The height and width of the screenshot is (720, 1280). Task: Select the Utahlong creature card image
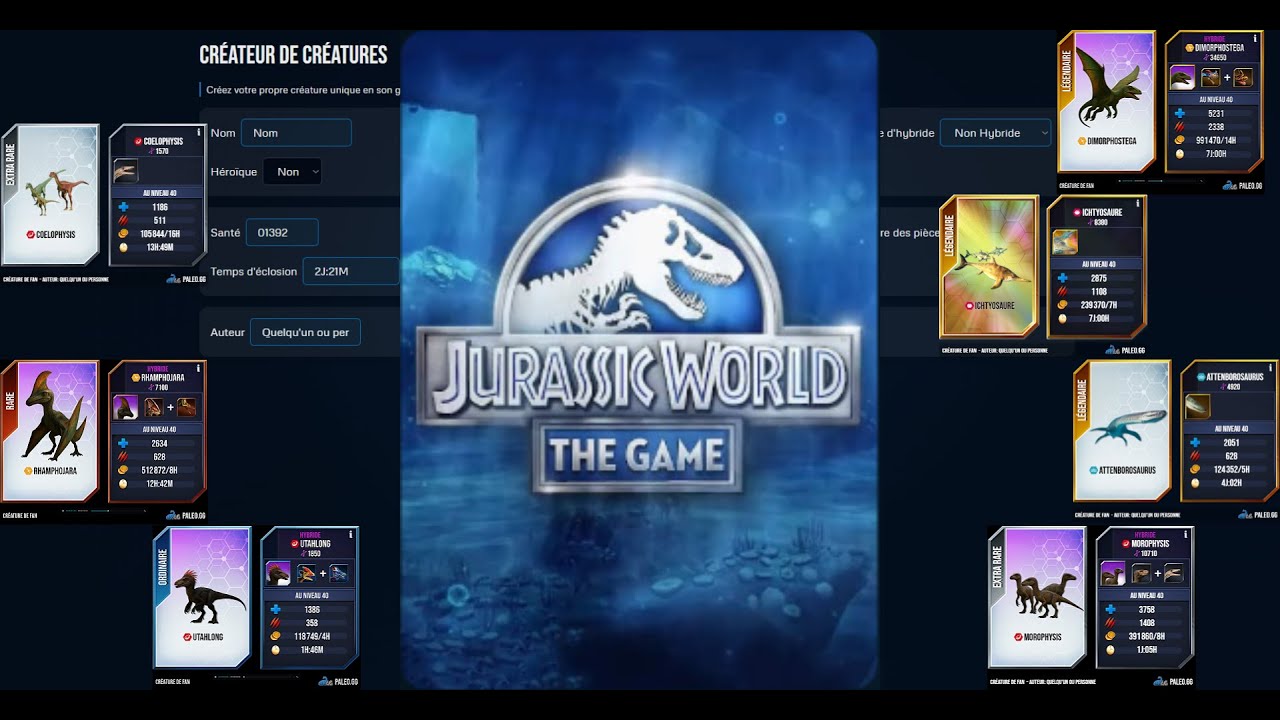click(x=202, y=597)
